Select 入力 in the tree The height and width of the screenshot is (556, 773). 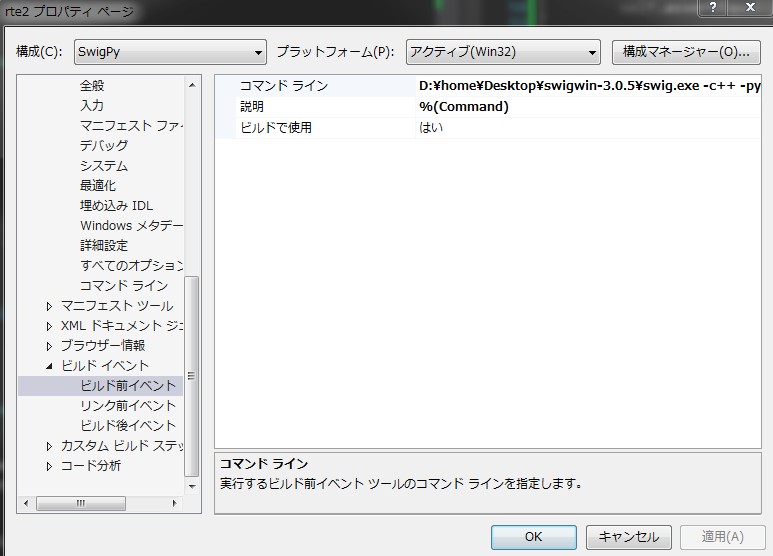pos(92,105)
